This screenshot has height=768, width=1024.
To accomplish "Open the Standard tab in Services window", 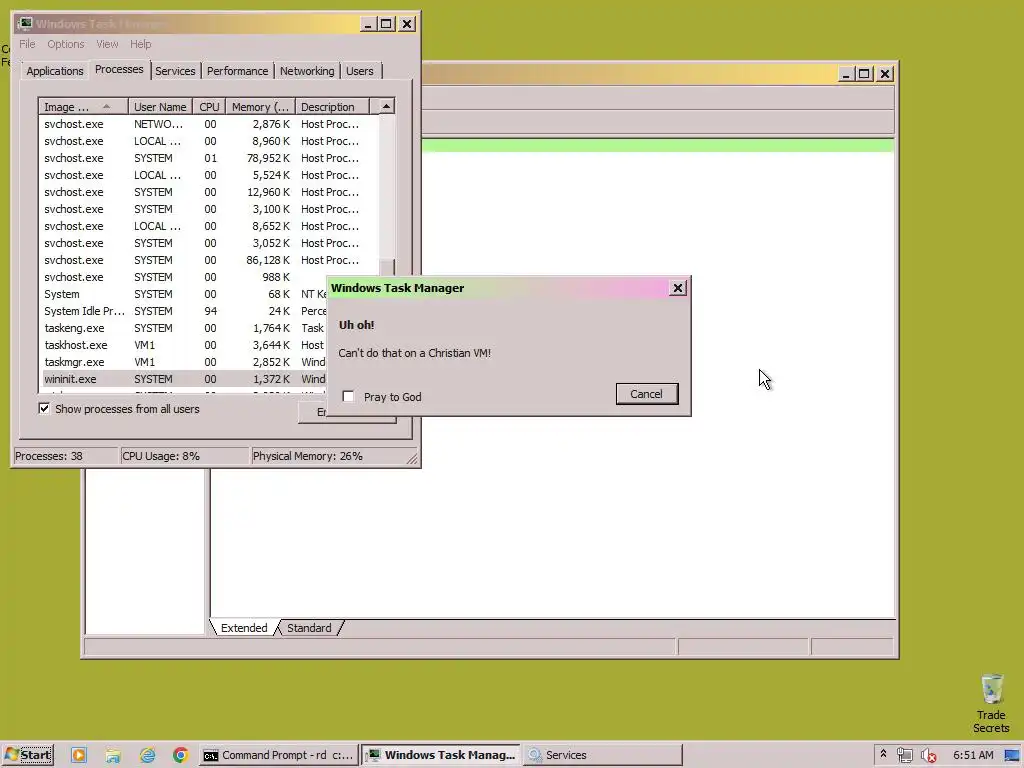I will click(310, 628).
